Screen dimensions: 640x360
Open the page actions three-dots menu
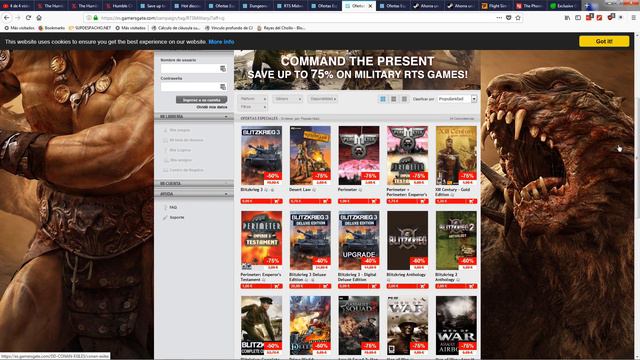coord(499,18)
